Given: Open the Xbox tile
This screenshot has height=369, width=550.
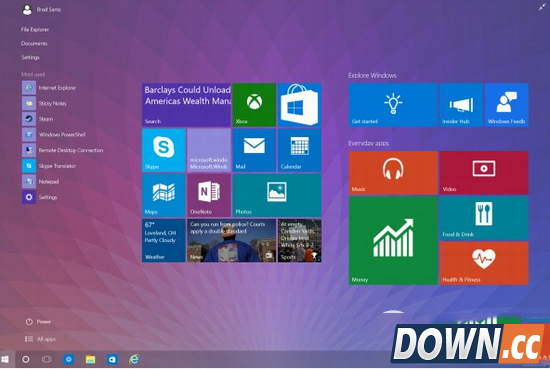Looking at the screenshot, I should tap(254, 105).
